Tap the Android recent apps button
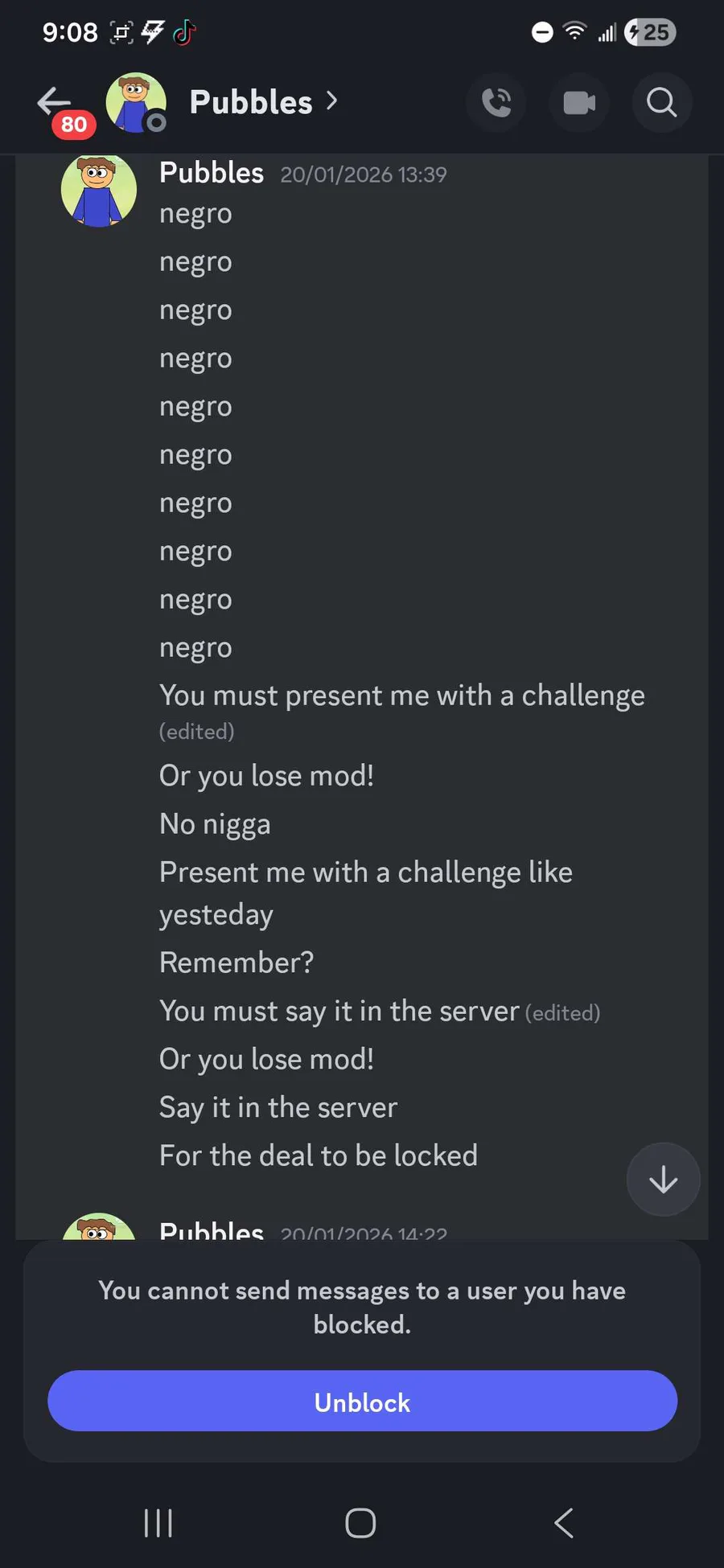The image size is (724, 1568). [x=158, y=1522]
